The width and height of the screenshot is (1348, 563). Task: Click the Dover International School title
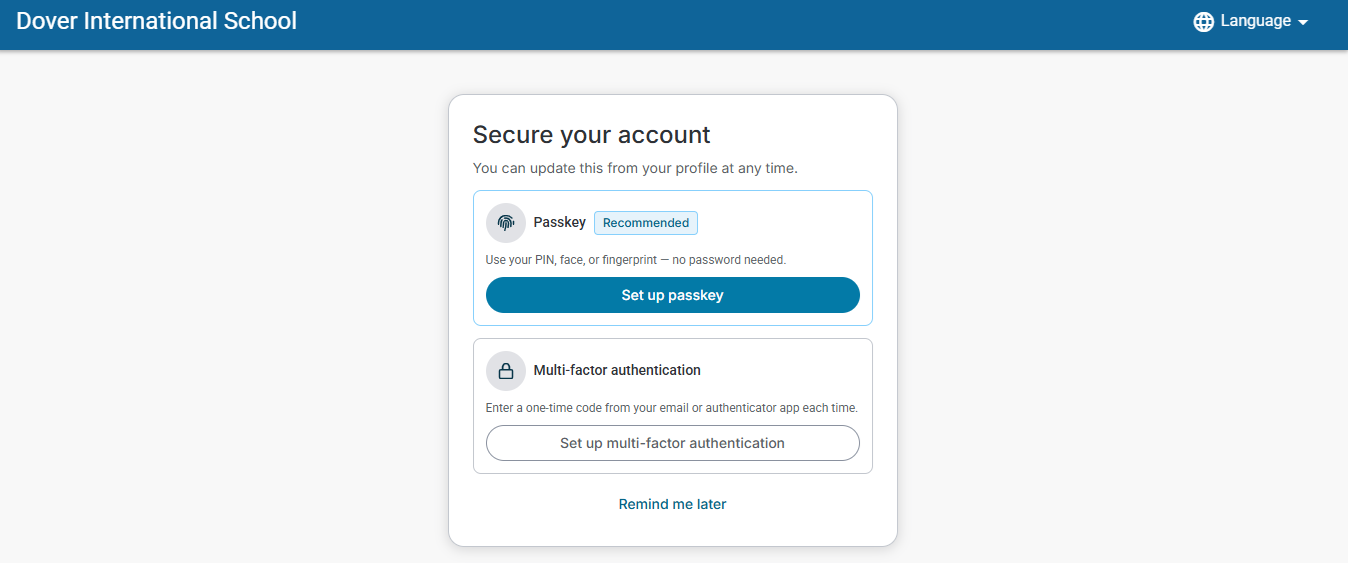pyautogui.click(x=157, y=21)
